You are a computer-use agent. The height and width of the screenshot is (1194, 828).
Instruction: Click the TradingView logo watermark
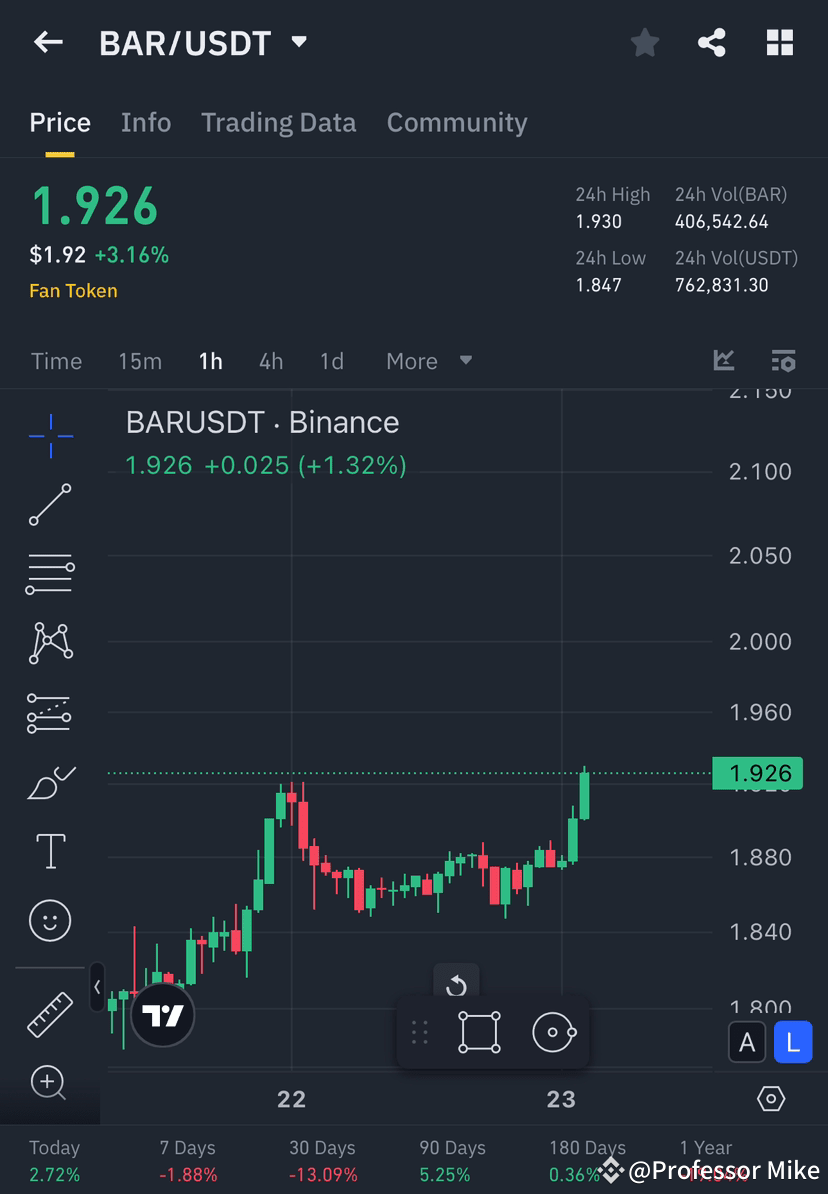click(x=162, y=1016)
